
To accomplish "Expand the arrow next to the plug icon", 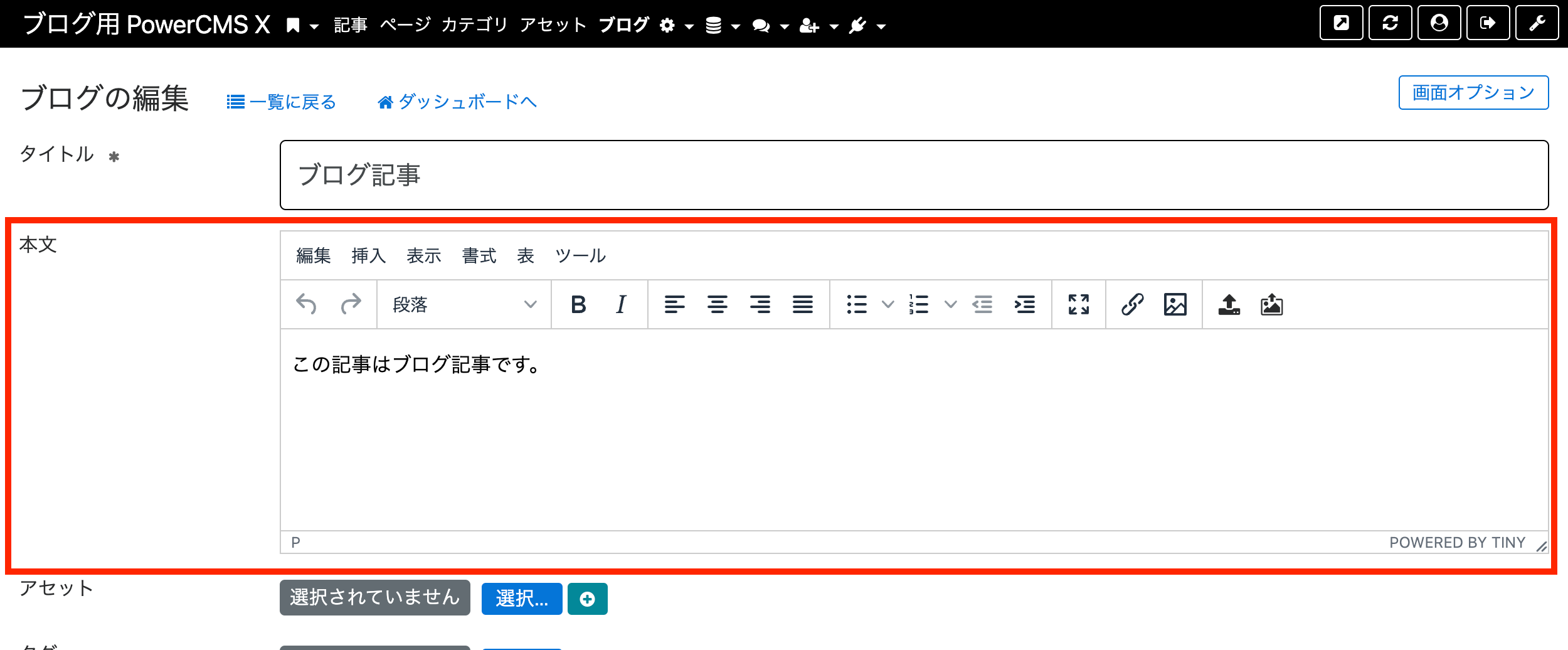I will pos(881,26).
